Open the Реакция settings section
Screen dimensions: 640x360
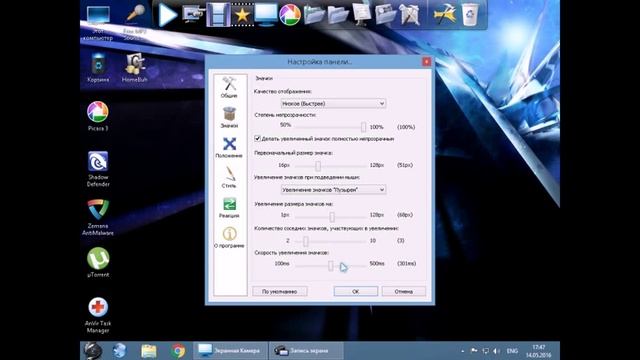tap(229, 207)
